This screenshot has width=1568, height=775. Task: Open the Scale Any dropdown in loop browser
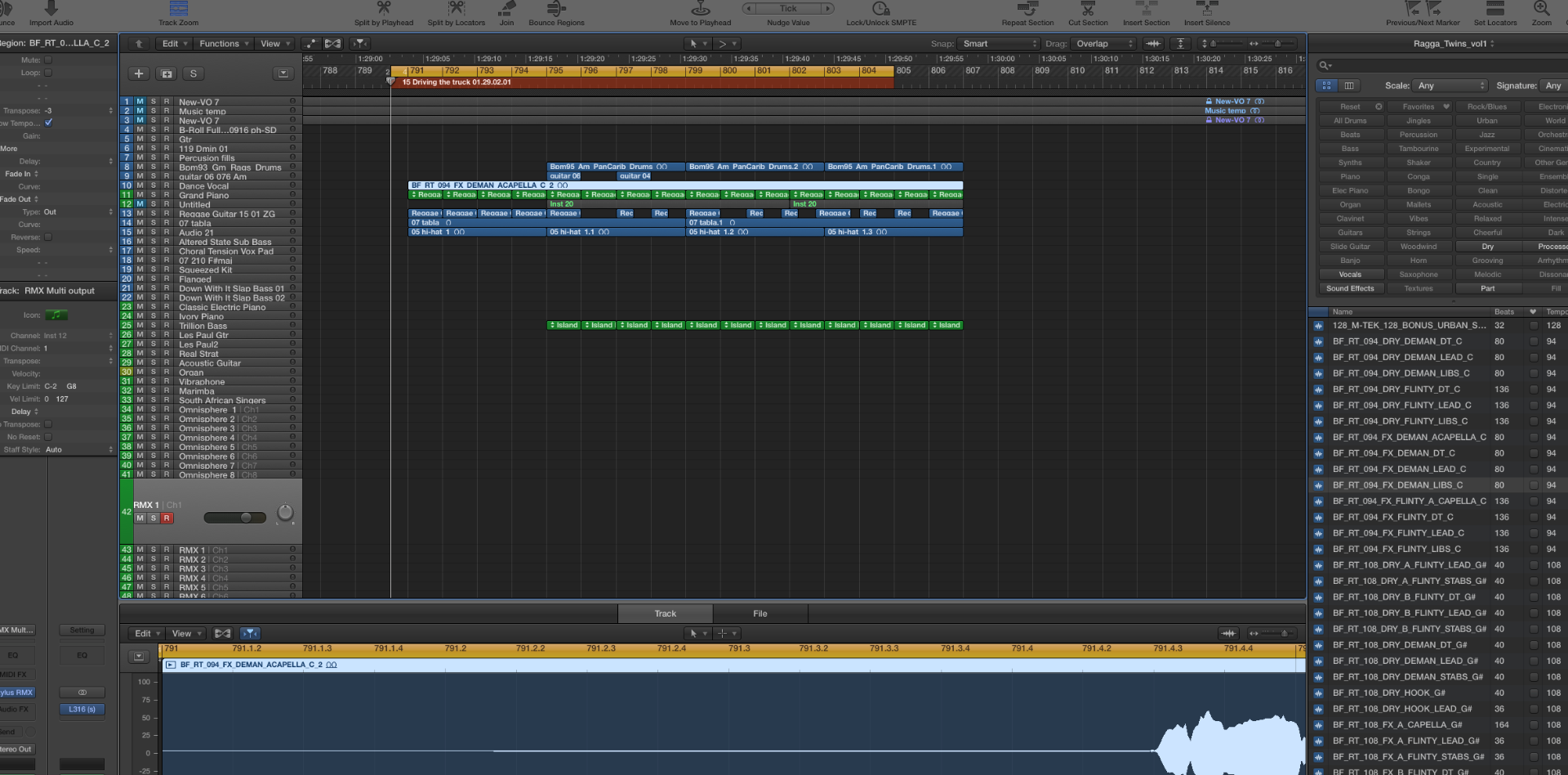click(x=1450, y=86)
